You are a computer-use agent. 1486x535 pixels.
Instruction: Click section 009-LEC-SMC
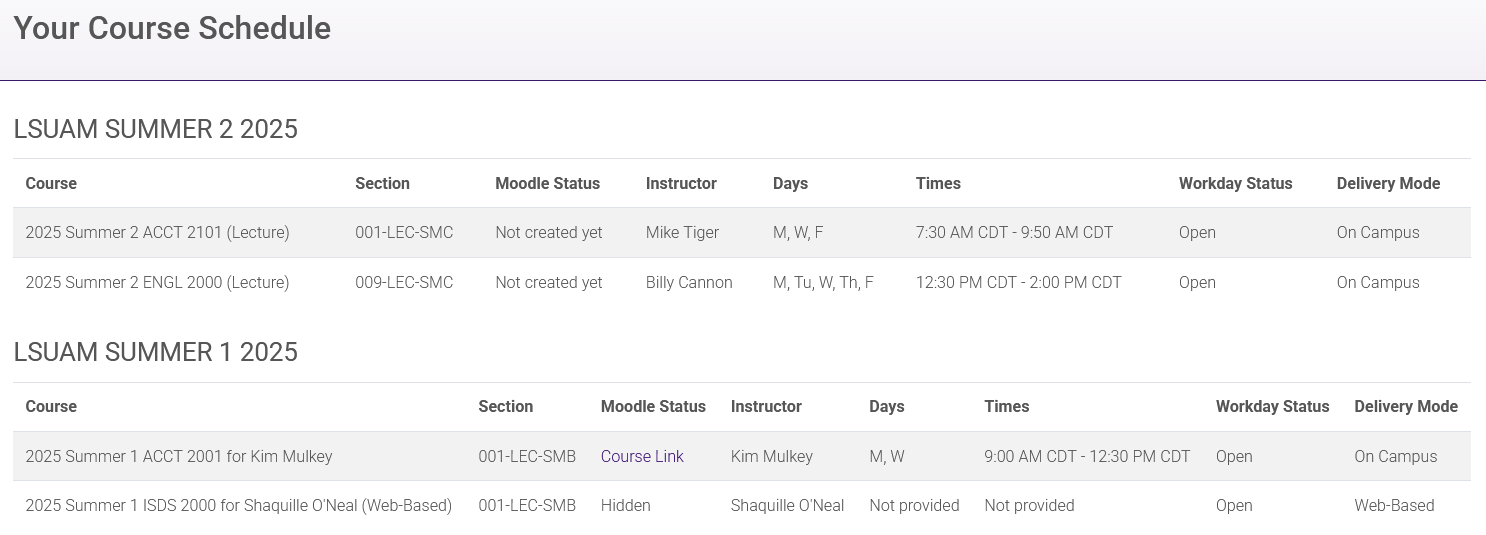pyautogui.click(x=404, y=283)
